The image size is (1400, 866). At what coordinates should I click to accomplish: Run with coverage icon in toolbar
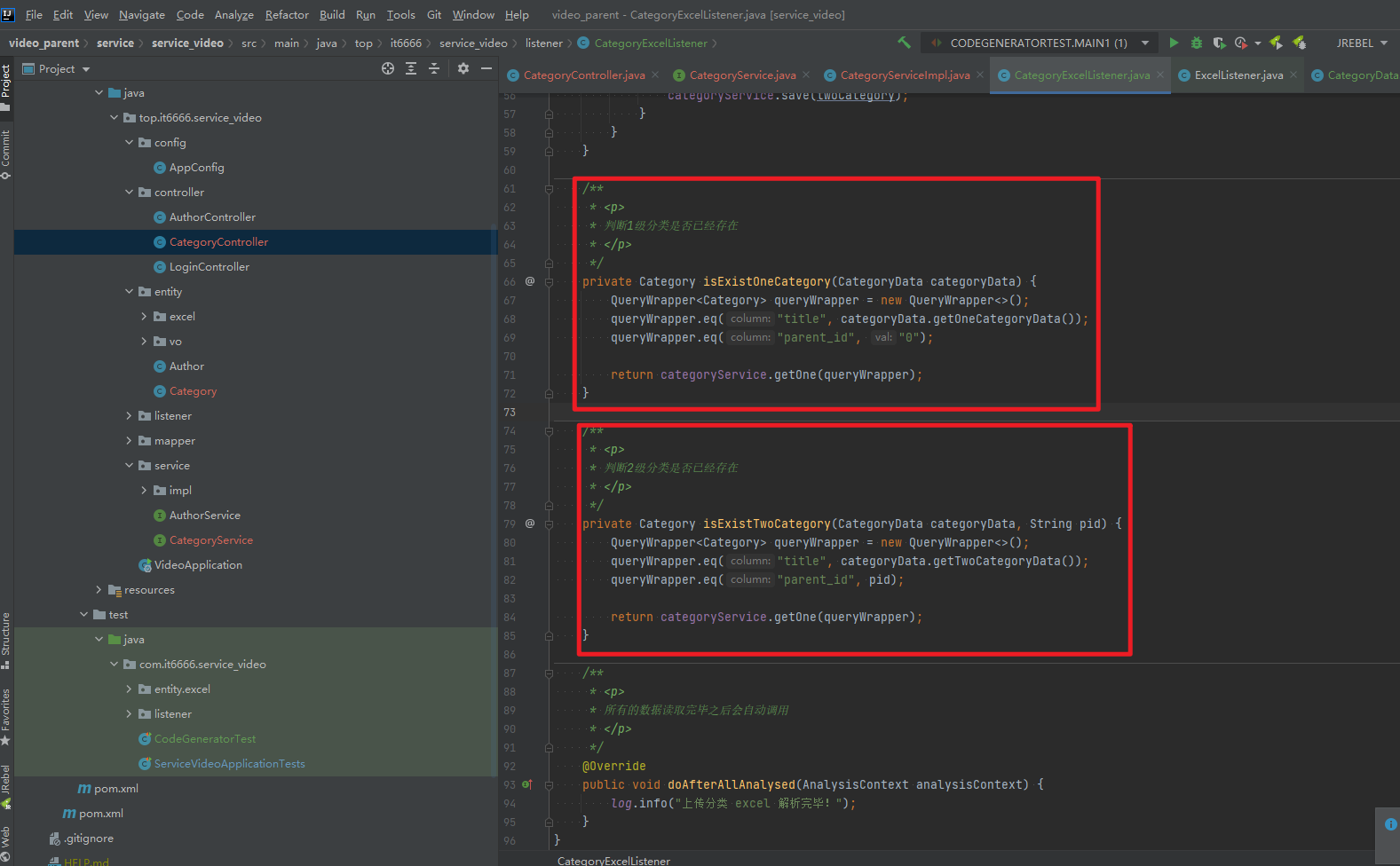click(1219, 43)
